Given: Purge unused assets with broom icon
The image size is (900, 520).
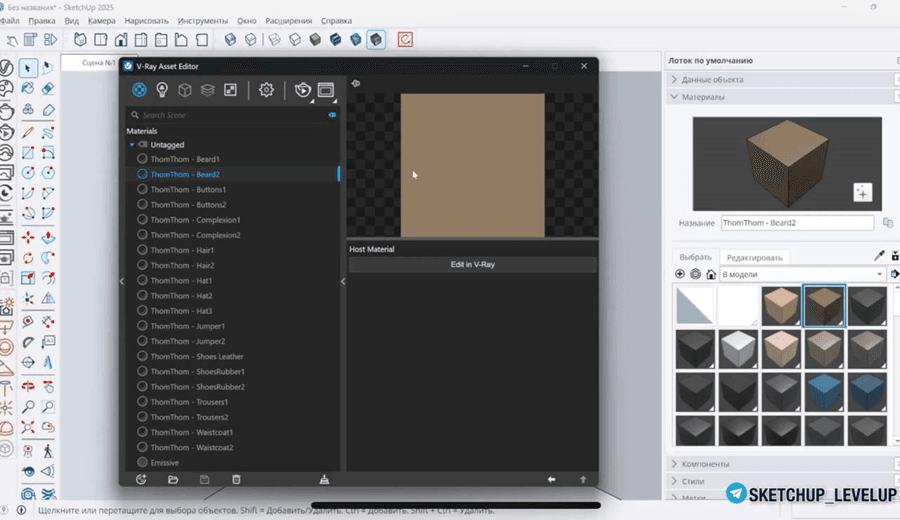Looking at the screenshot, I should pos(324,479).
